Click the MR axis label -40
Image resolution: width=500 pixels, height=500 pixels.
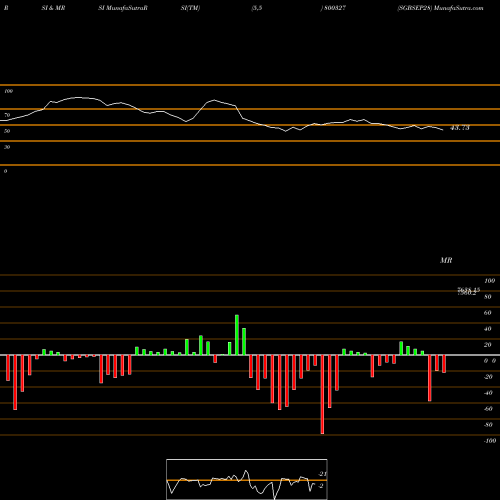[x=488, y=393]
